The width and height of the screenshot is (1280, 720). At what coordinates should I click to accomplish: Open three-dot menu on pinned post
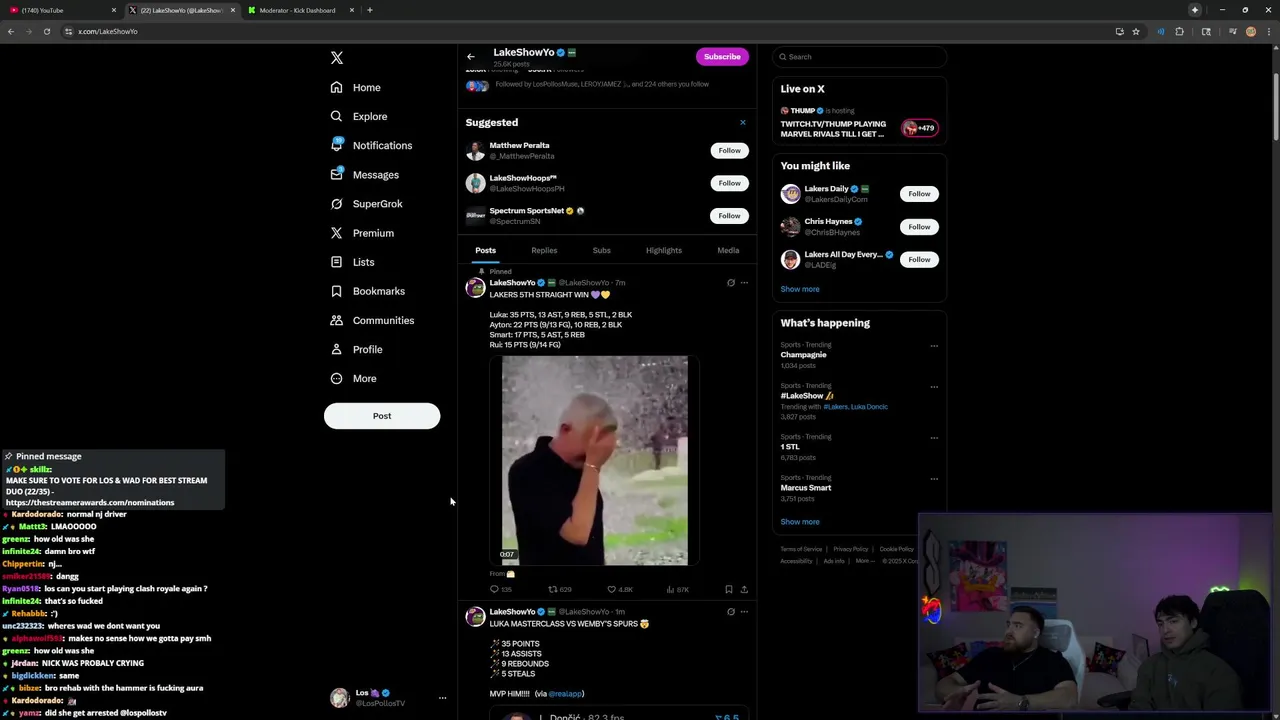pyautogui.click(x=744, y=283)
